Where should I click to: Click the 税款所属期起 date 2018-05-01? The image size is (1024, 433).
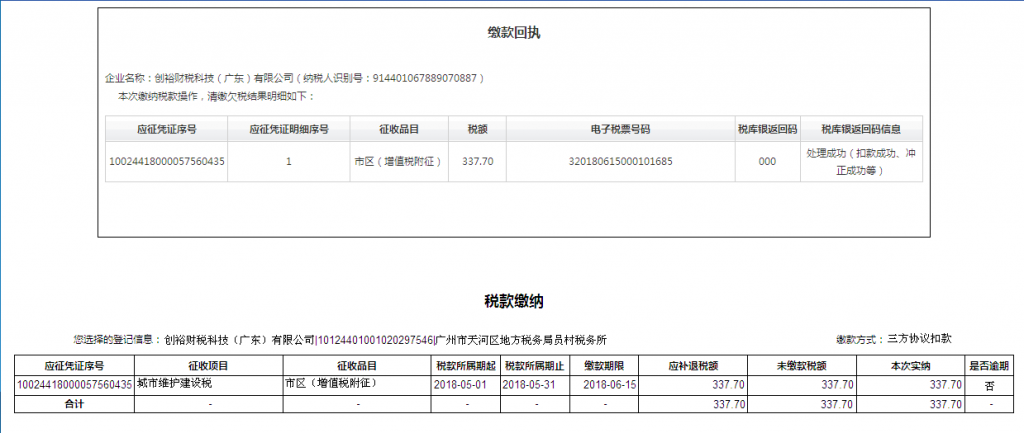(464, 384)
